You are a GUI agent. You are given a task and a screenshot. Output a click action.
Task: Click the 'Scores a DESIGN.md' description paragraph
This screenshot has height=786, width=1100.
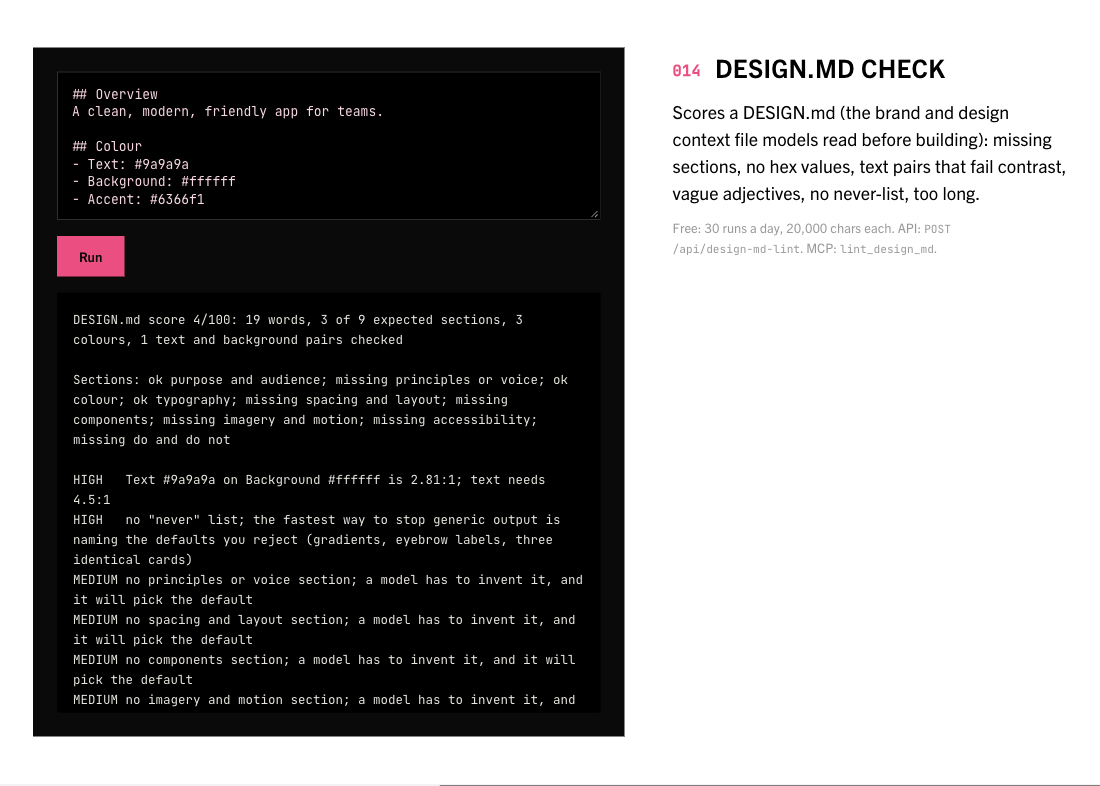(869, 153)
